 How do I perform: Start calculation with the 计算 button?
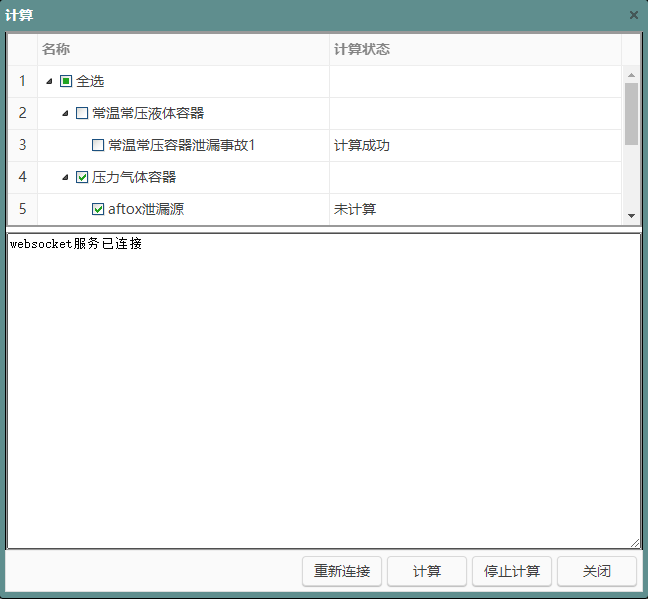[x=427, y=571]
